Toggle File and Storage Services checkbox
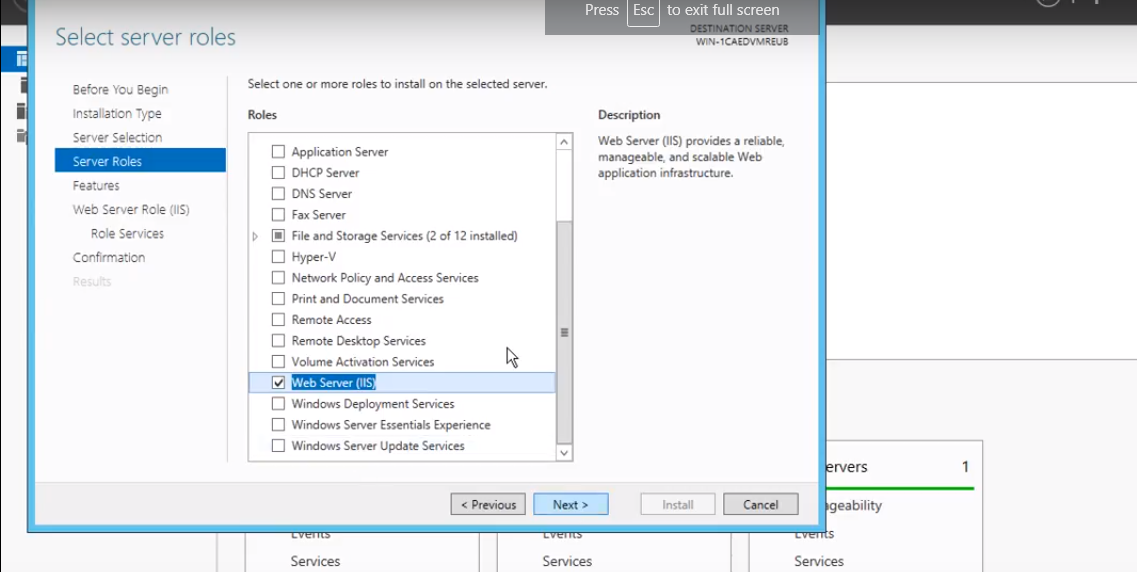1137x572 pixels. 278,236
